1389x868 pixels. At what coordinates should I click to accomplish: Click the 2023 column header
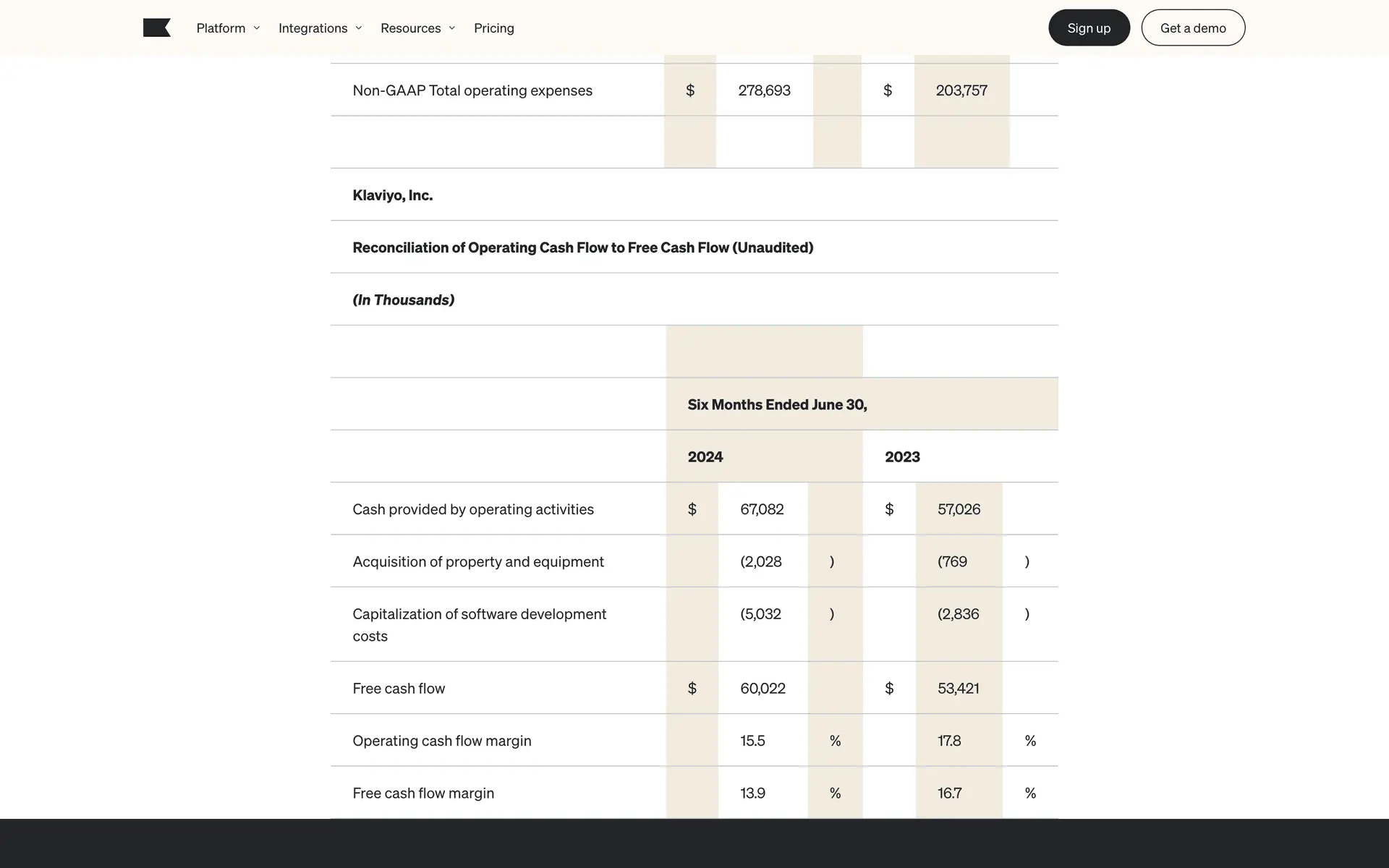[x=902, y=457]
